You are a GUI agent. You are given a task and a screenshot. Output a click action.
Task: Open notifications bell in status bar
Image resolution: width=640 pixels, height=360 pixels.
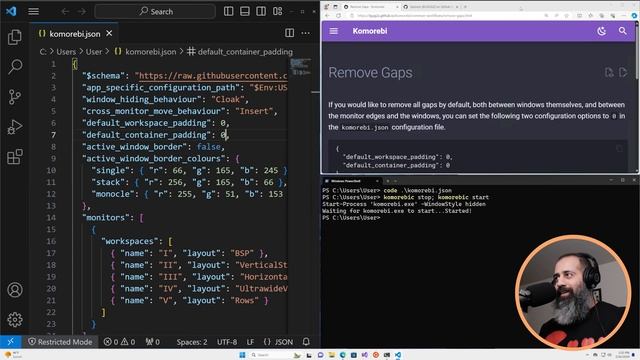click(306, 341)
